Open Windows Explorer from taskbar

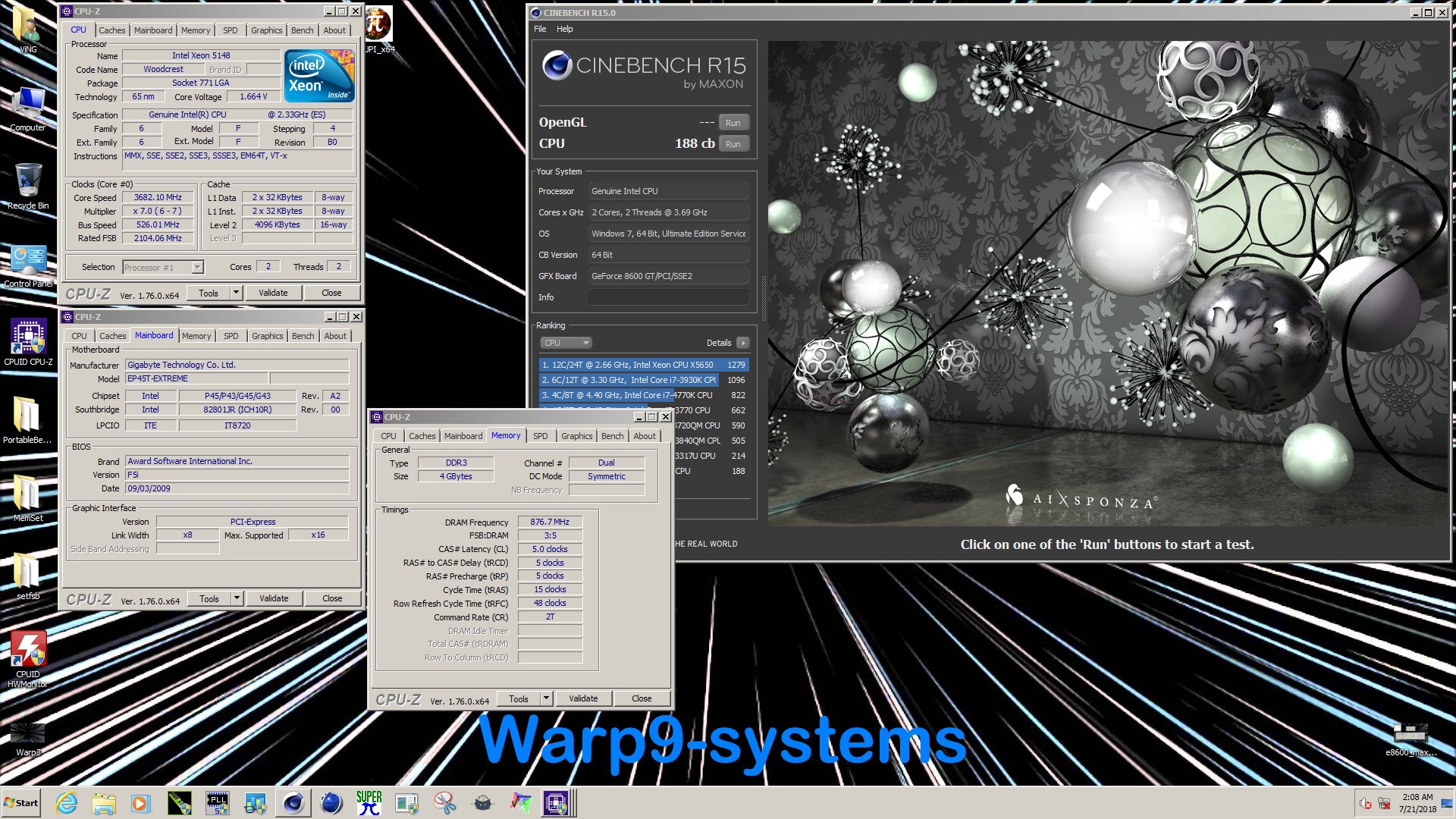[x=104, y=803]
